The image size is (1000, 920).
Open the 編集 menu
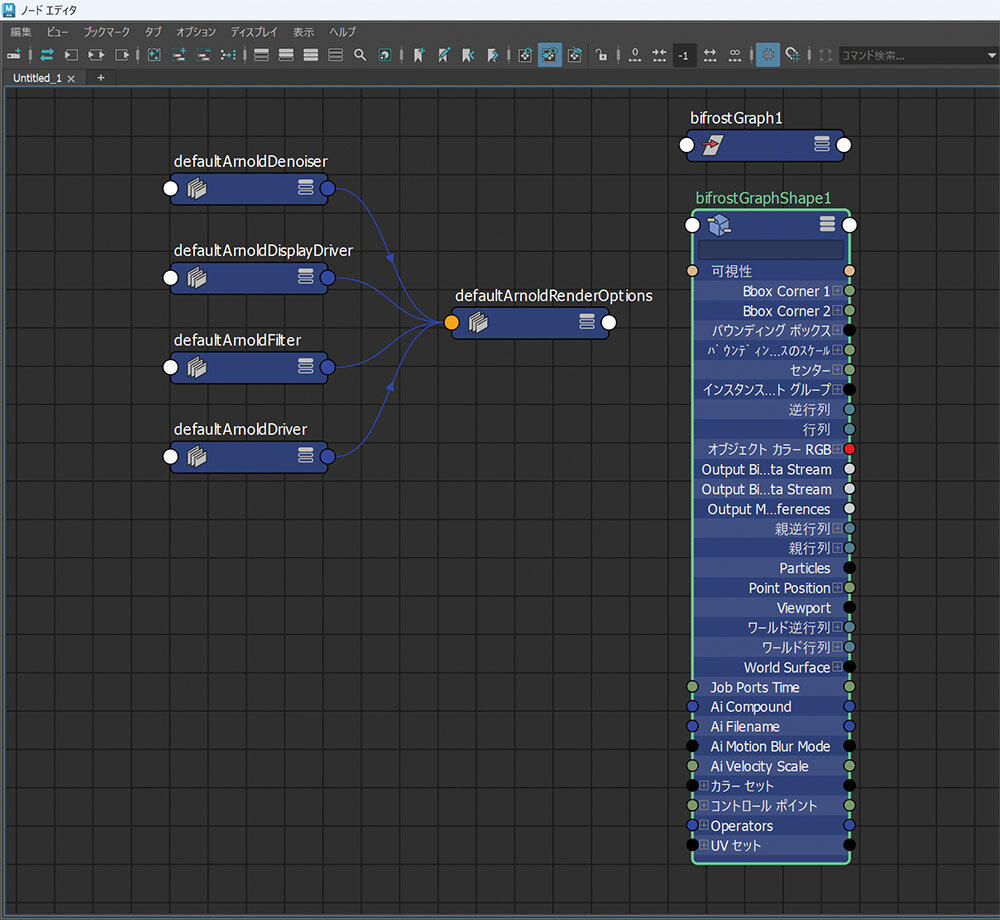[20, 32]
